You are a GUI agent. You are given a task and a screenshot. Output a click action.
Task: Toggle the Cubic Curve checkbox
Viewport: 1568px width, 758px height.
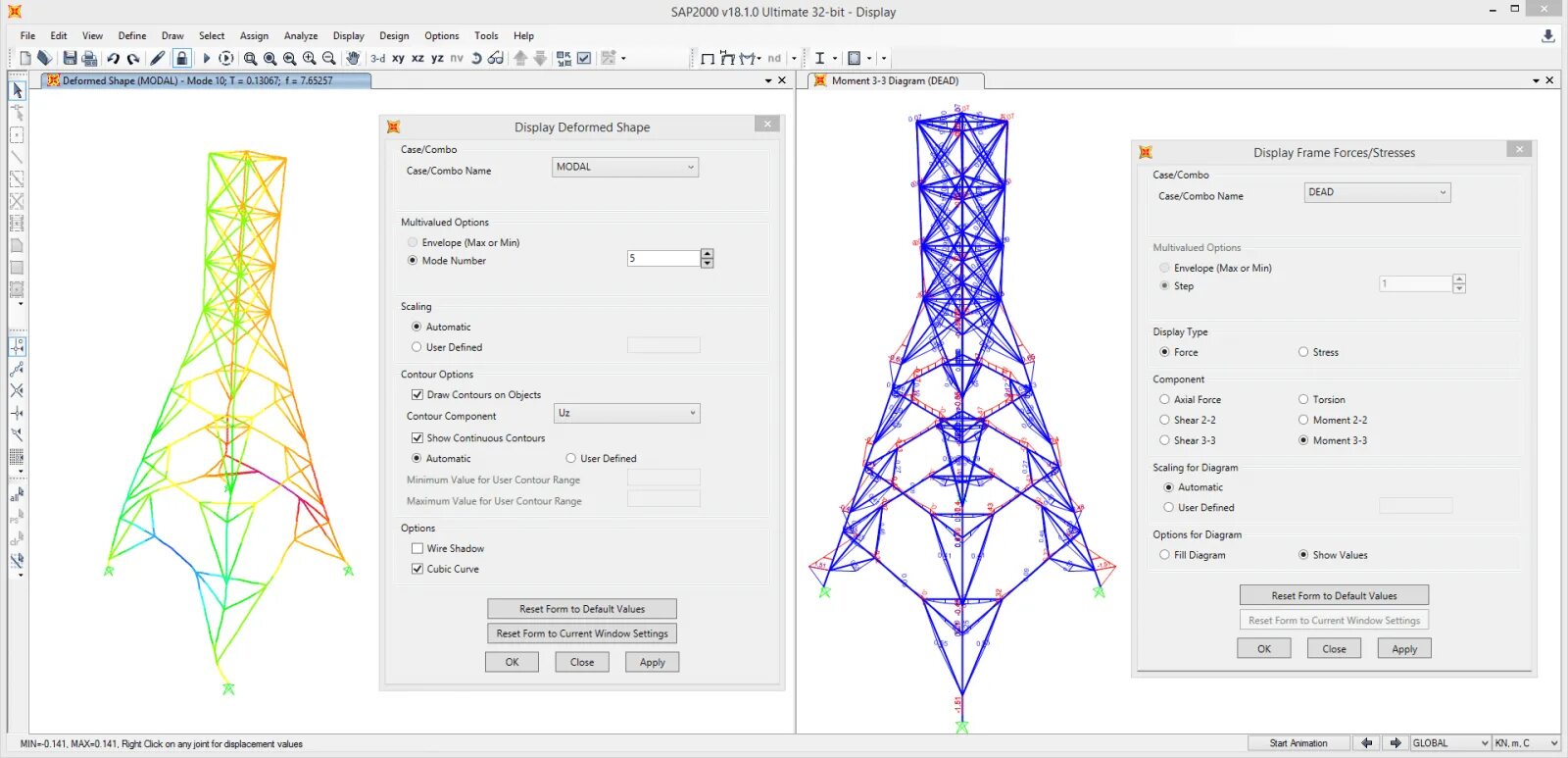417,569
